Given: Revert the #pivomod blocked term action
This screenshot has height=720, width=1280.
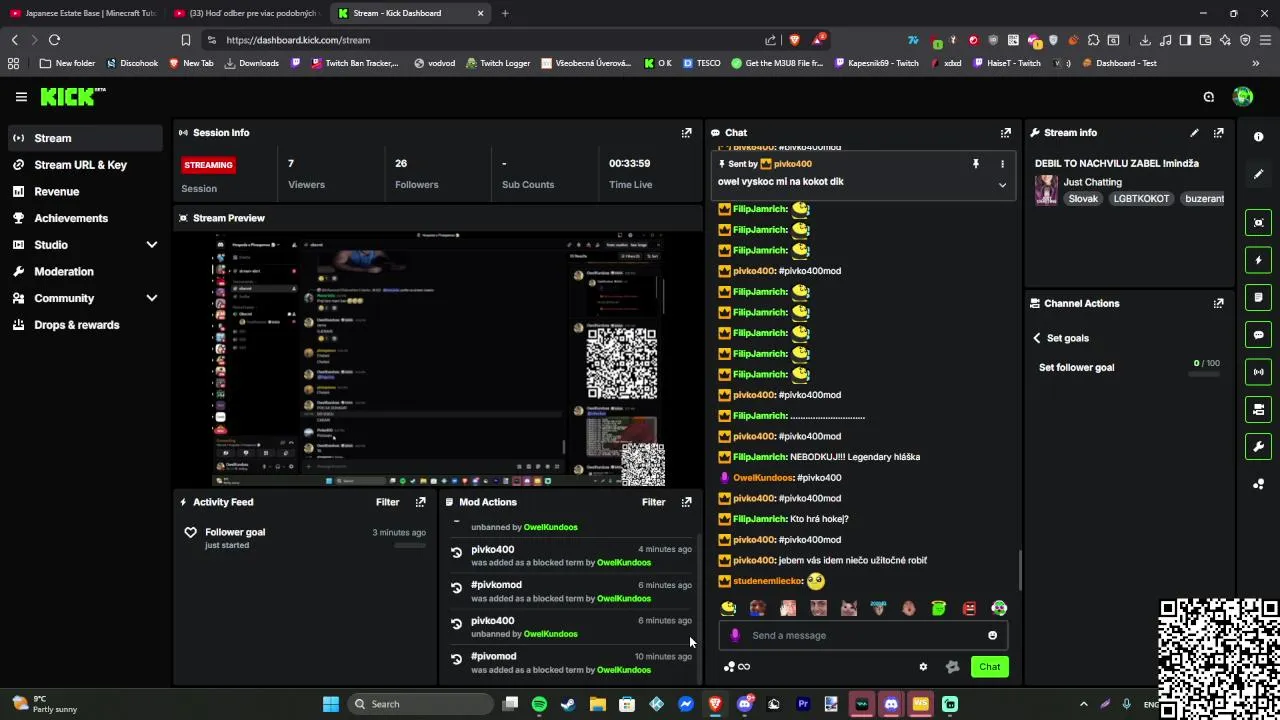Looking at the screenshot, I should [x=456, y=659].
